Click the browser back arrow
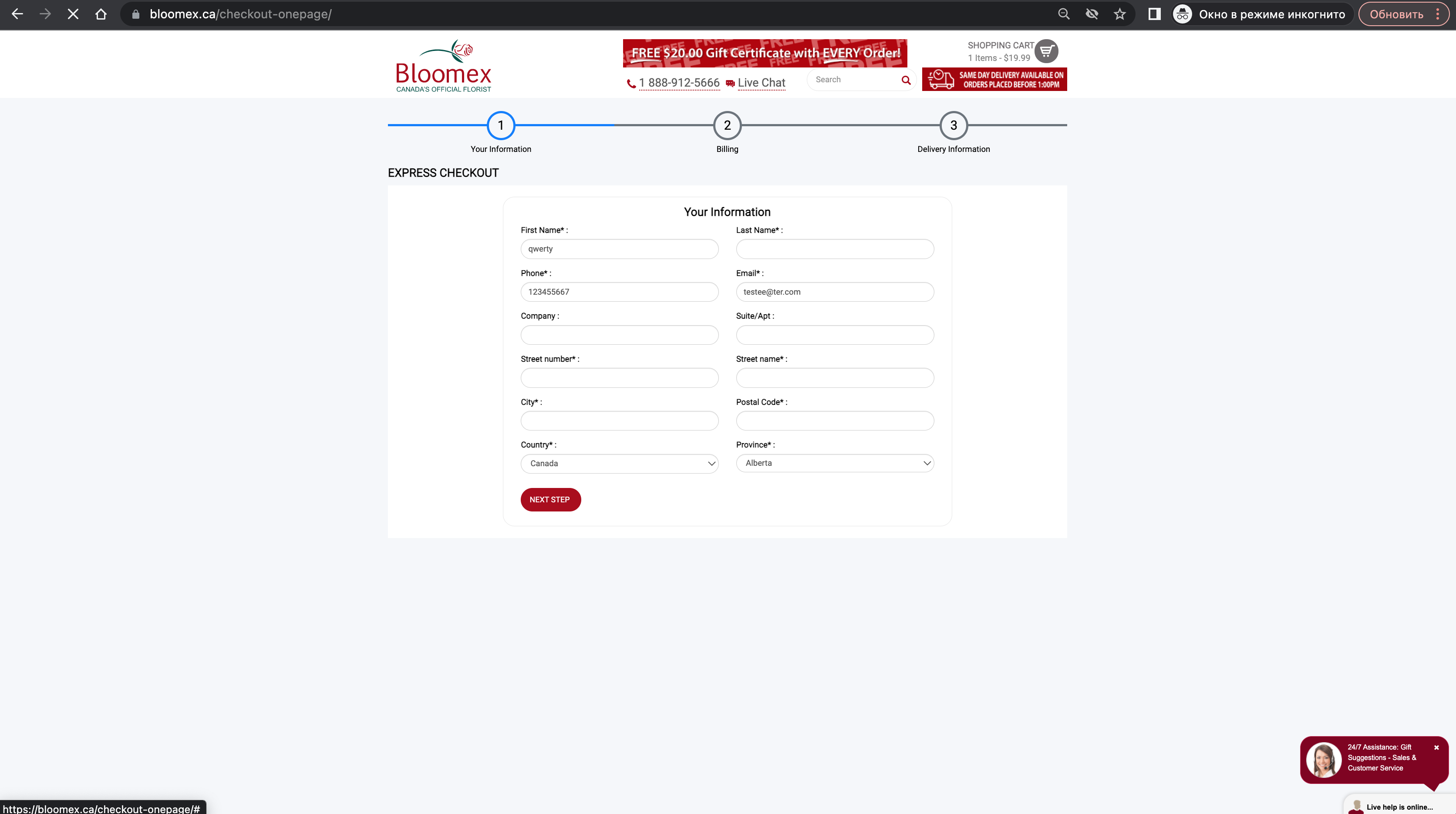The image size is (1456, 814). click(17, 14)
